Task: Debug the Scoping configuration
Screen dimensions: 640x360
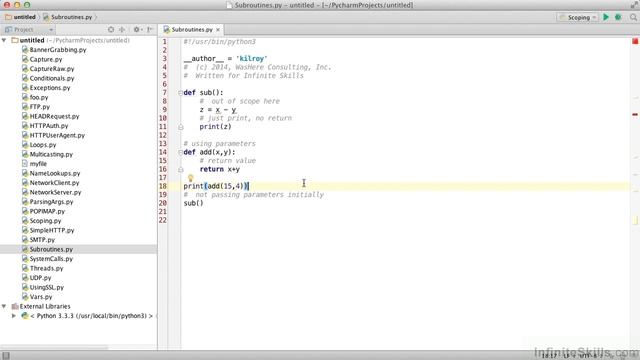Action: click(618, 17)
